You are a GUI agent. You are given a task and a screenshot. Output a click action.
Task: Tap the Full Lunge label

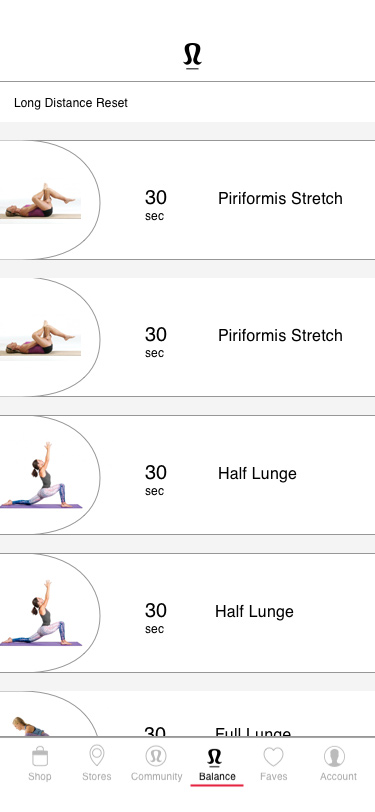pos(253,732)
